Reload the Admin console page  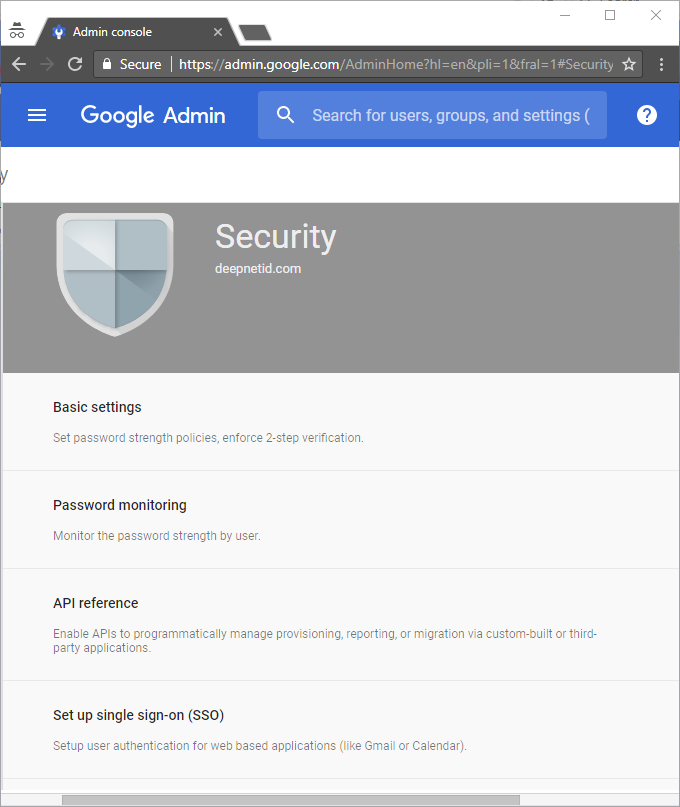point(75,64)
